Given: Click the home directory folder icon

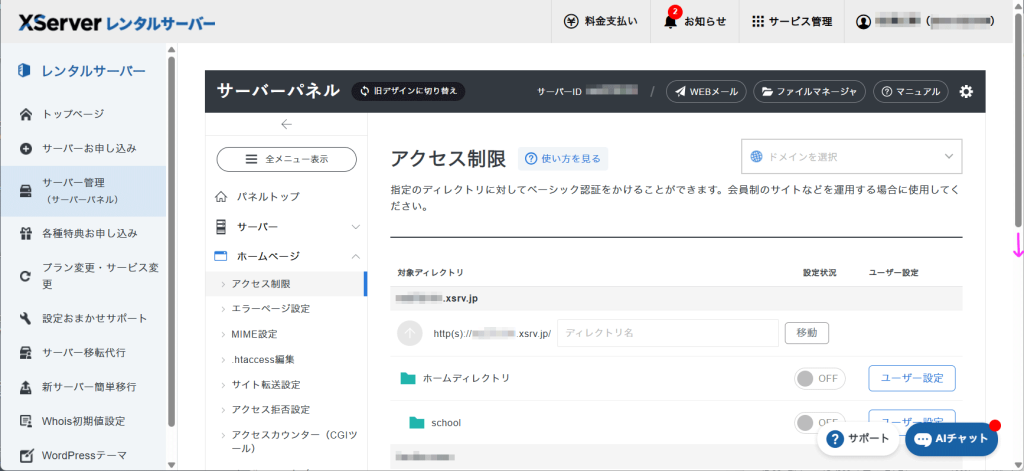Looking at the screenshot, I should (x=407, y=378).
